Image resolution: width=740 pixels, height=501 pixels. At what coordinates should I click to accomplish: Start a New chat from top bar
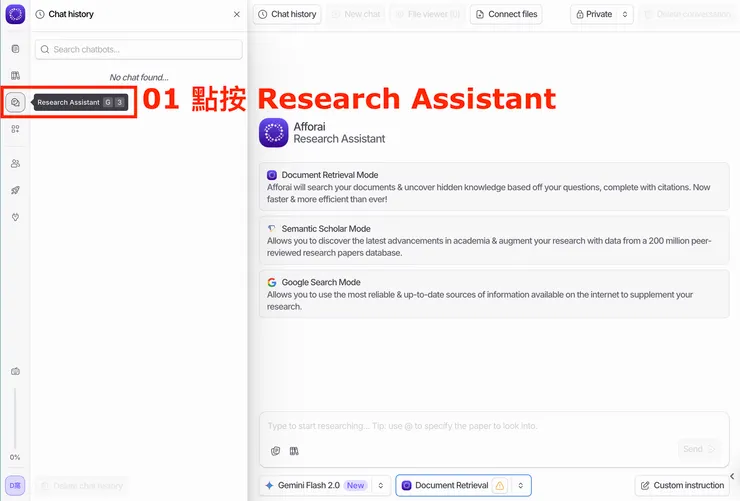[356, 14]
